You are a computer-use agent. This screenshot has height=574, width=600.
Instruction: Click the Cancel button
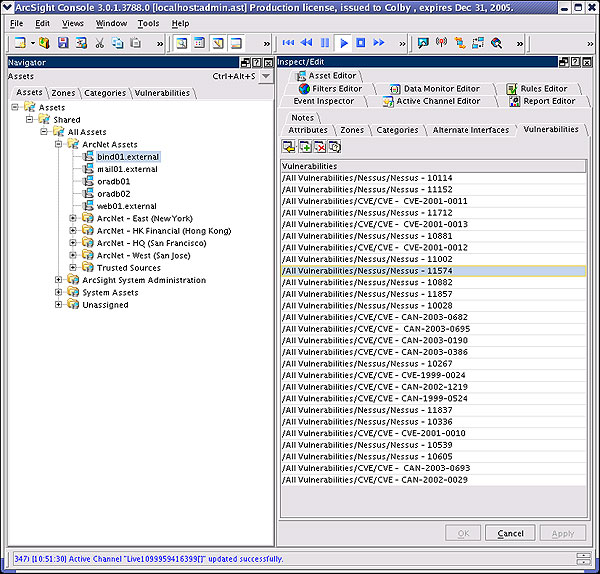pyautogui.click(x=510, y=533)
